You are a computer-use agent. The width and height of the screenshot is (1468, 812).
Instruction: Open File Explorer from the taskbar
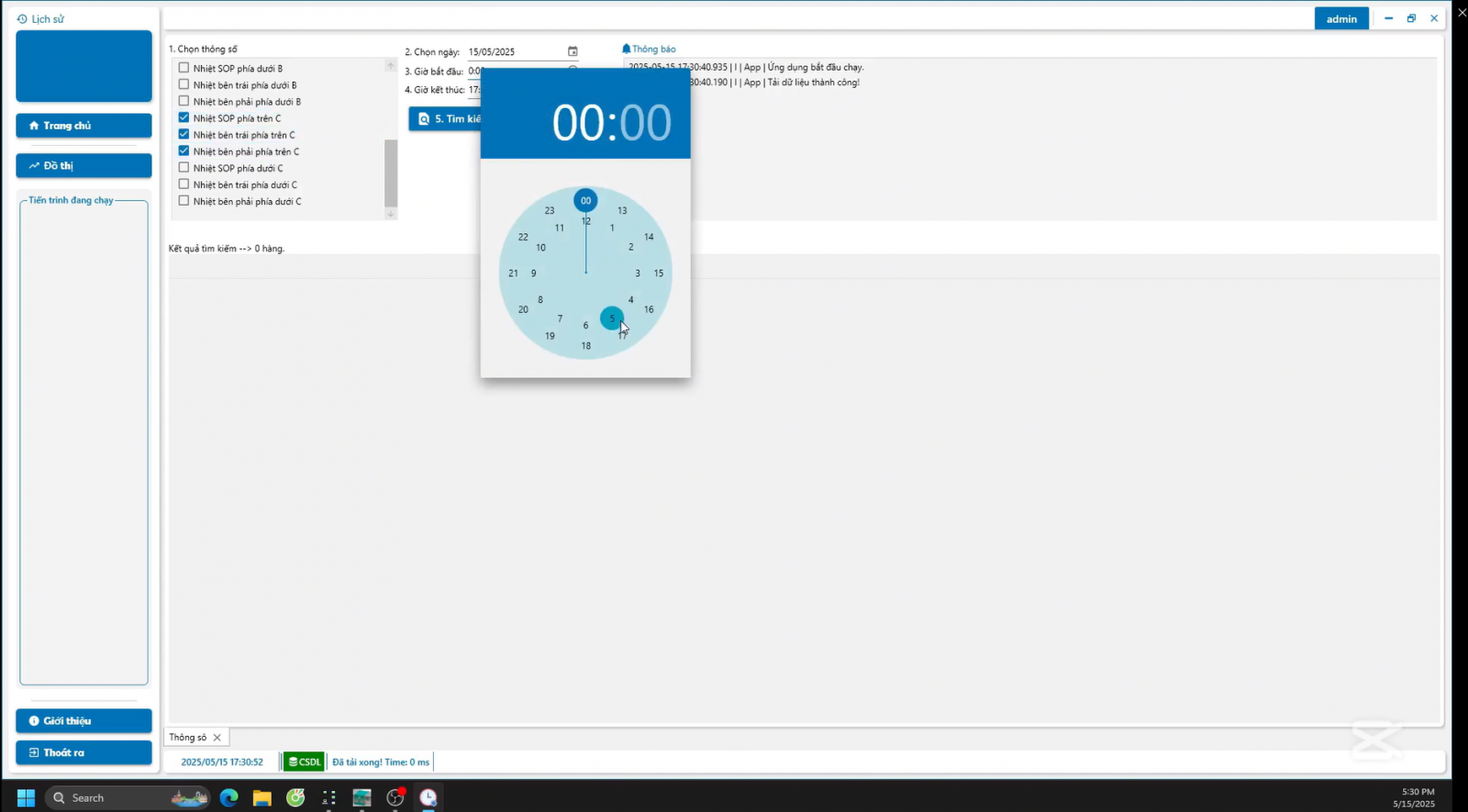(262, 797)
